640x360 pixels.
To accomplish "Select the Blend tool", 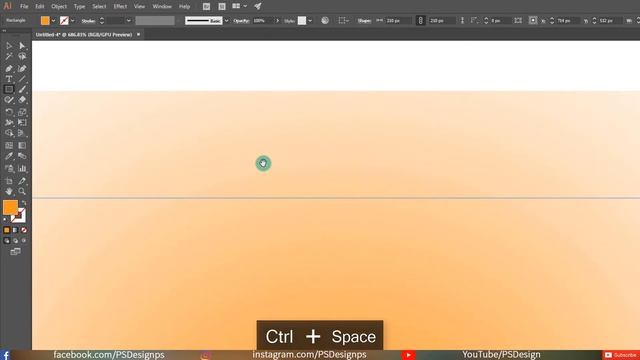I will pyautogui.click(x=22, y=156).
